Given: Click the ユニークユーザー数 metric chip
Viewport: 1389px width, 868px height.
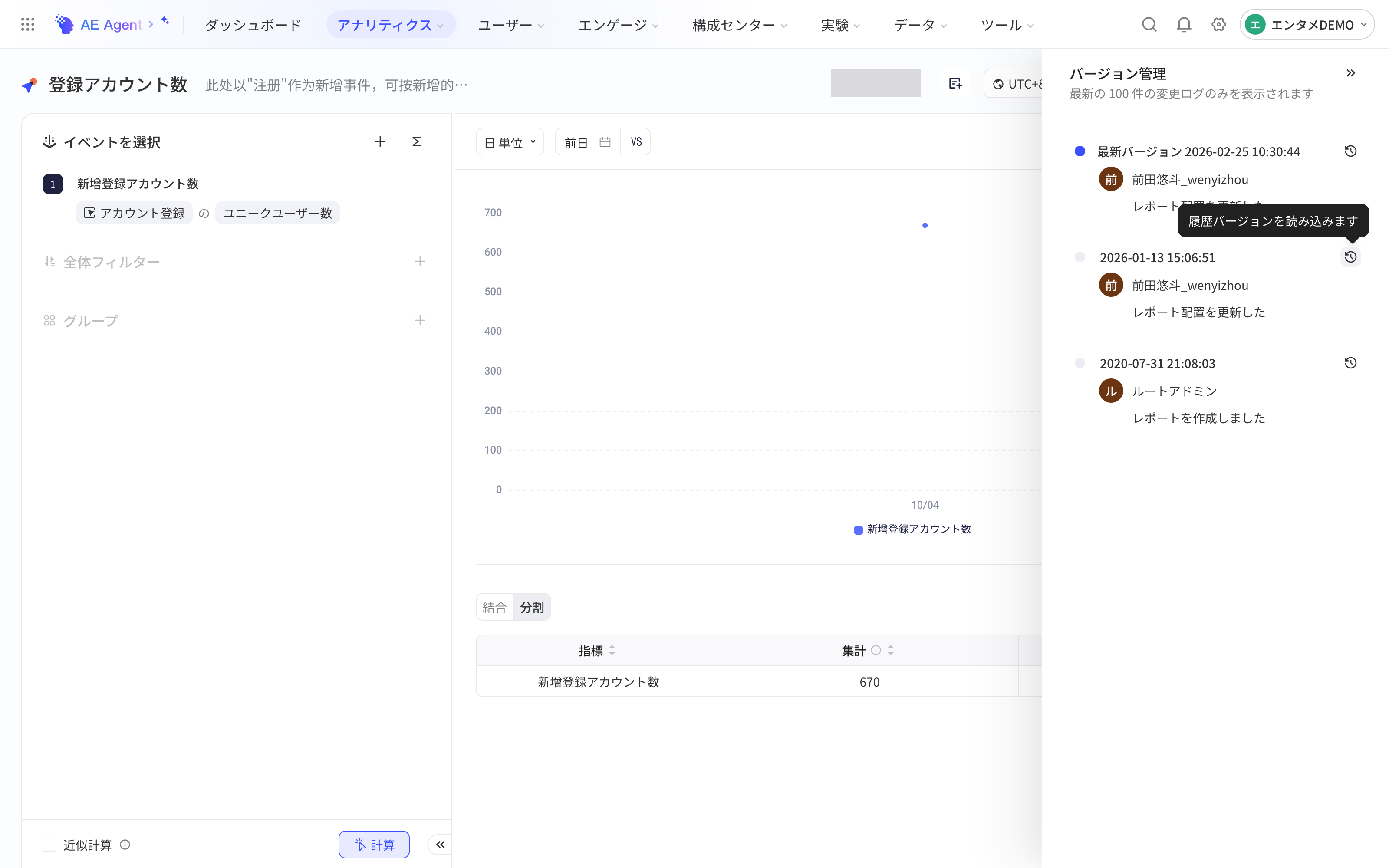Looking at the screenshot, I should click(278, 213).
